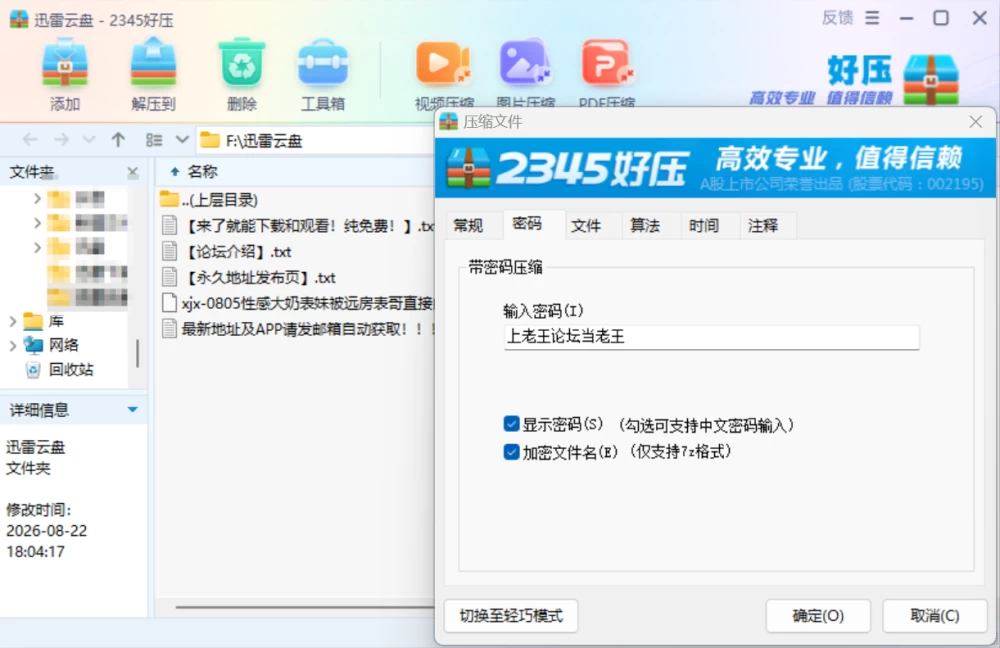The image size is (1000, 648).
Task: Select file 【来了就能下载和观看！纯免费！】
Action: [297, 226]
